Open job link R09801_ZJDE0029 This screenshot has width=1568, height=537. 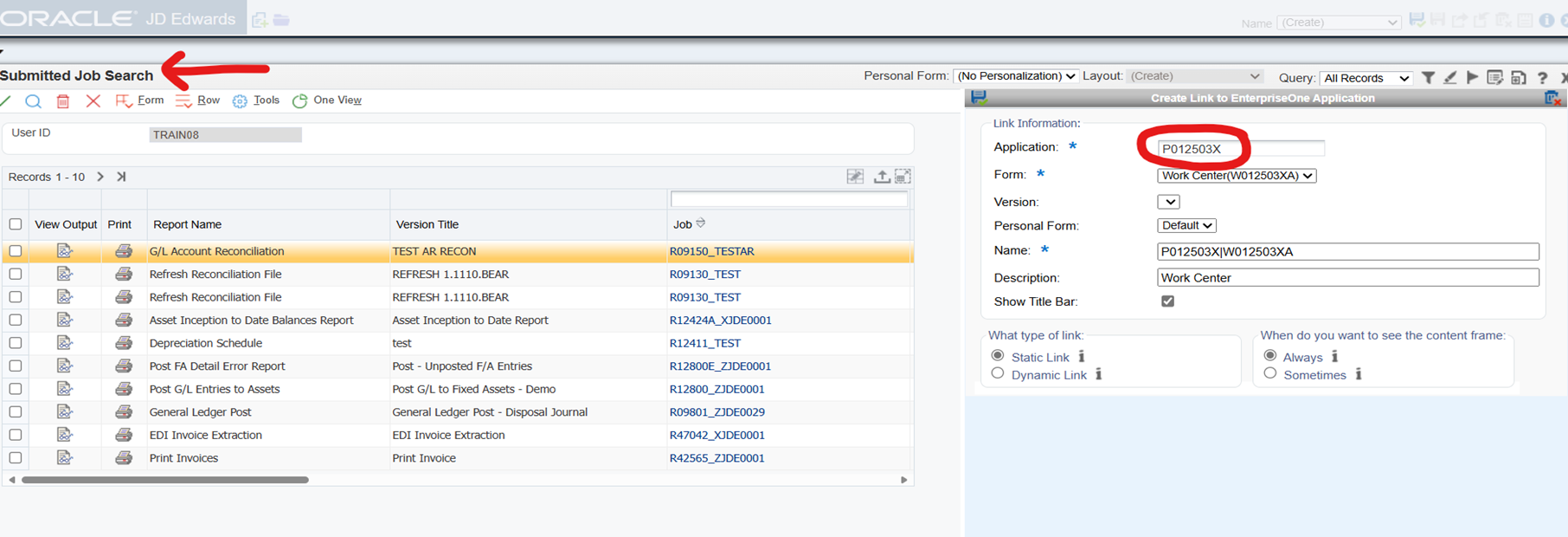717,412
